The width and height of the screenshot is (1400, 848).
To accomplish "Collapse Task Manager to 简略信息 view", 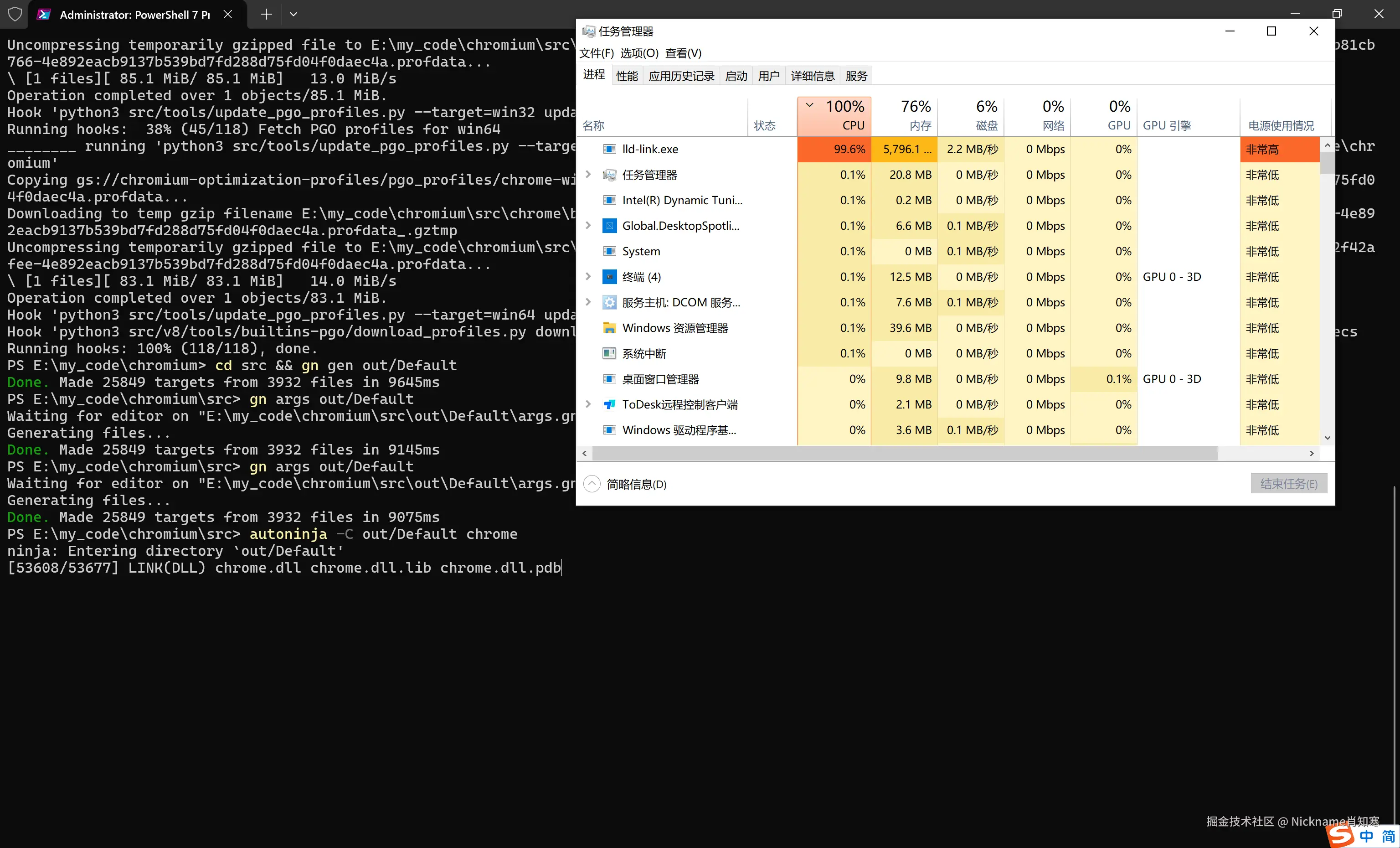I will tap(592, 484).
